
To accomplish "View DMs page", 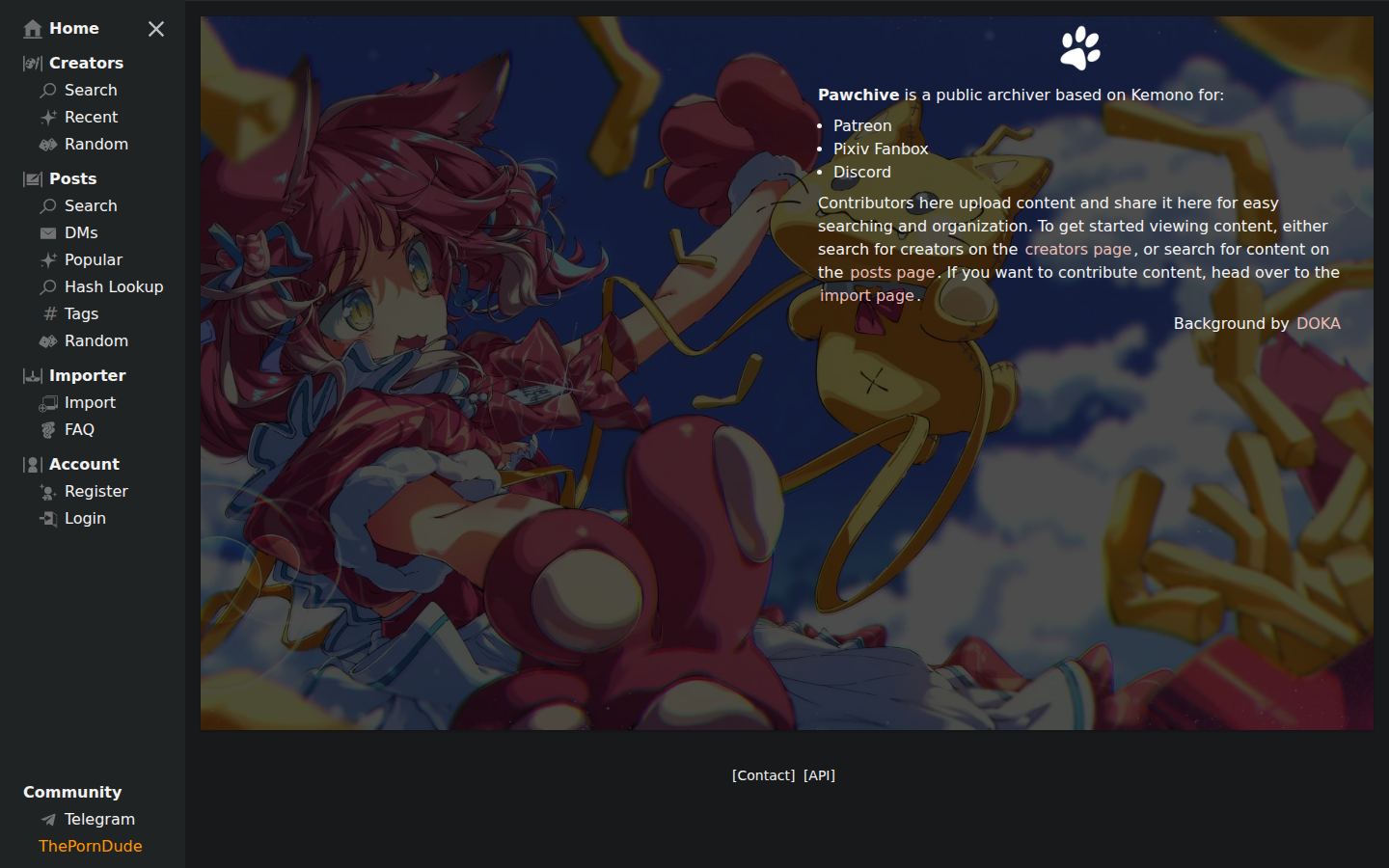I will [81, 233].
